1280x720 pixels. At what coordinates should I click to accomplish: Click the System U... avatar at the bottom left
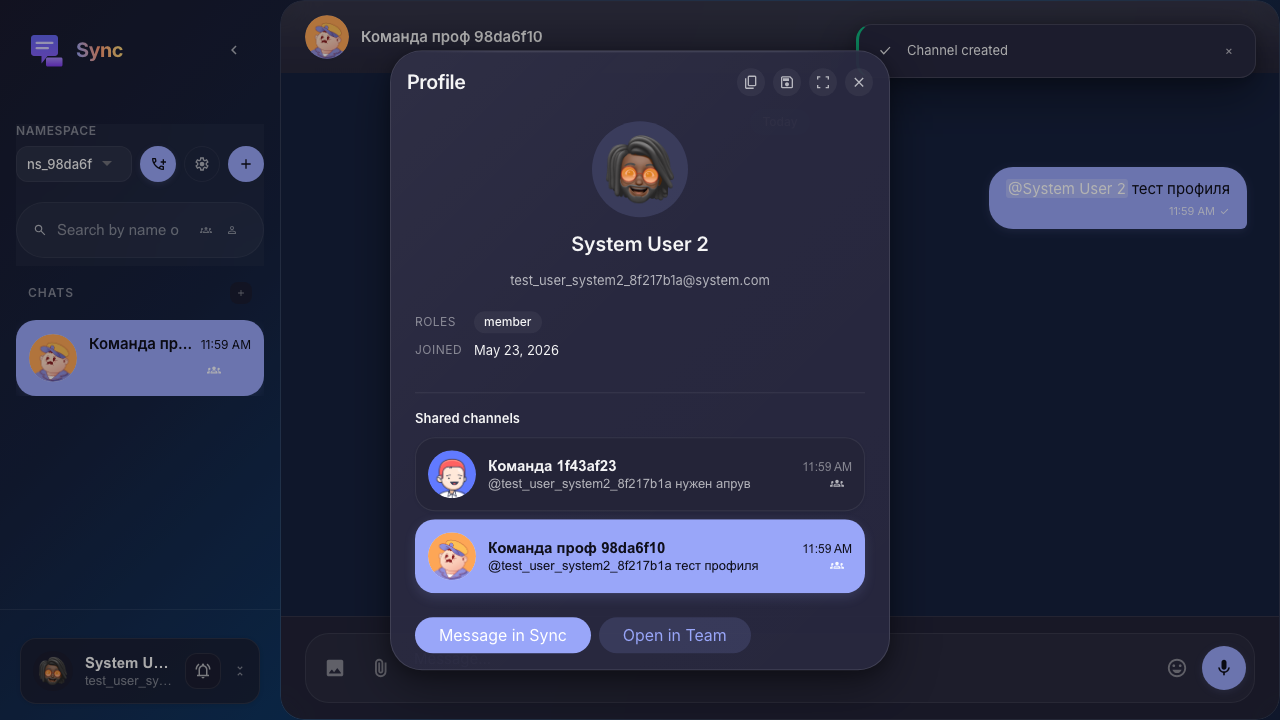pos(53,671)
